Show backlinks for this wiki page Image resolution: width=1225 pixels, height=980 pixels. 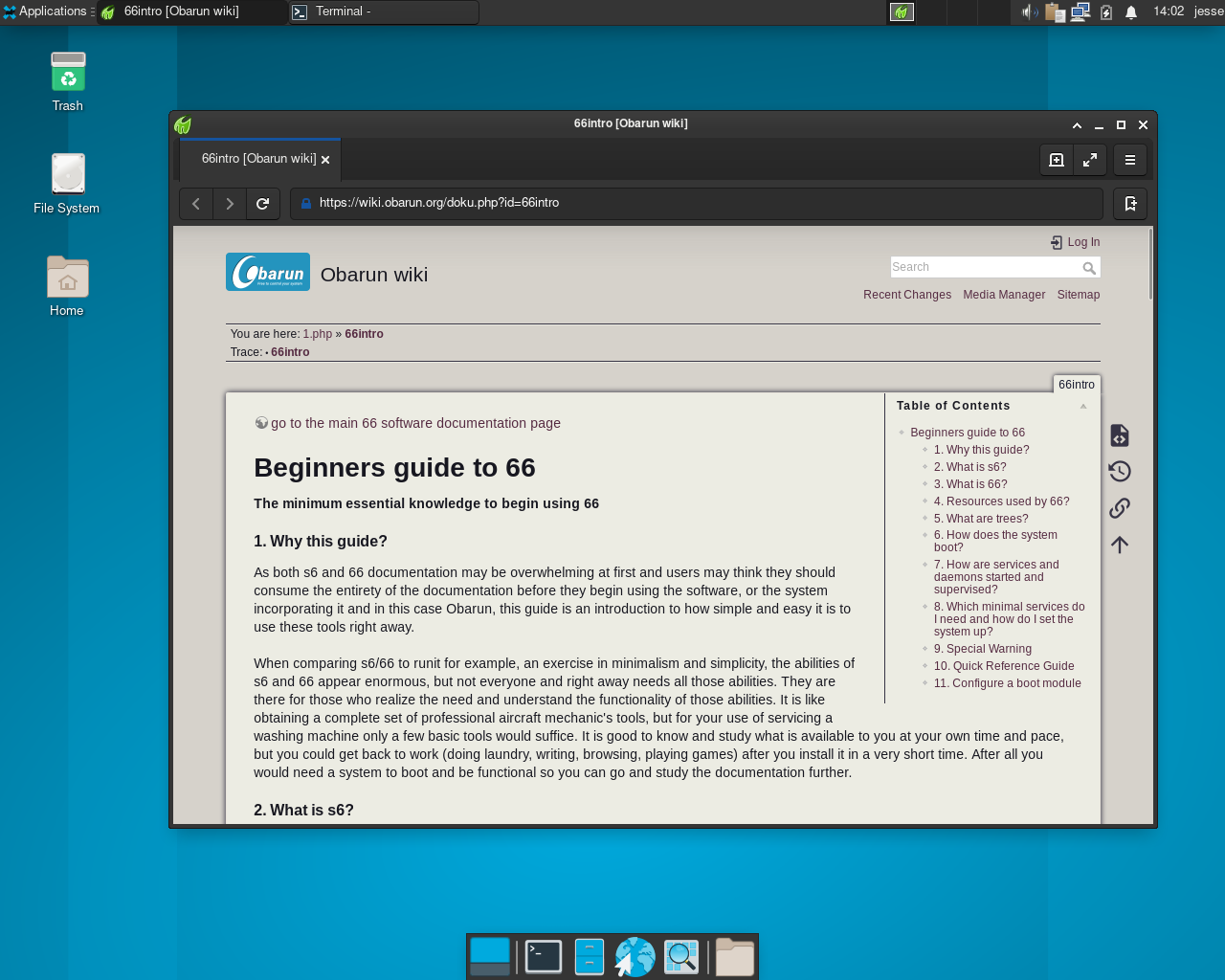point(1120,507)
